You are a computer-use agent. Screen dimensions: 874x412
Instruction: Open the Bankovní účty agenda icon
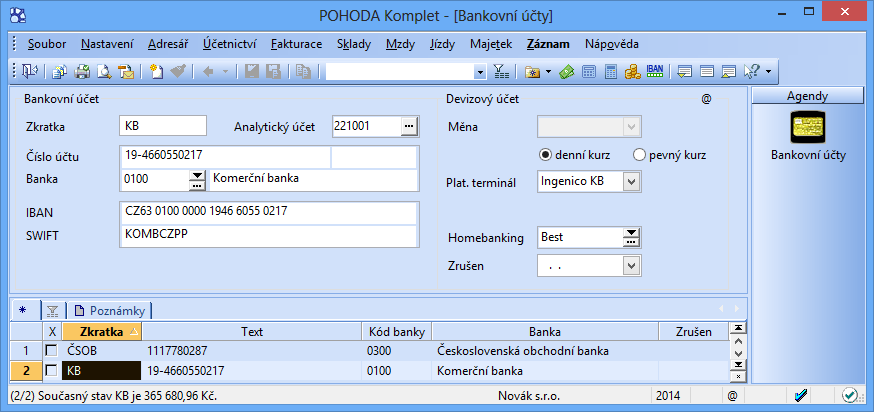[808, 127]
